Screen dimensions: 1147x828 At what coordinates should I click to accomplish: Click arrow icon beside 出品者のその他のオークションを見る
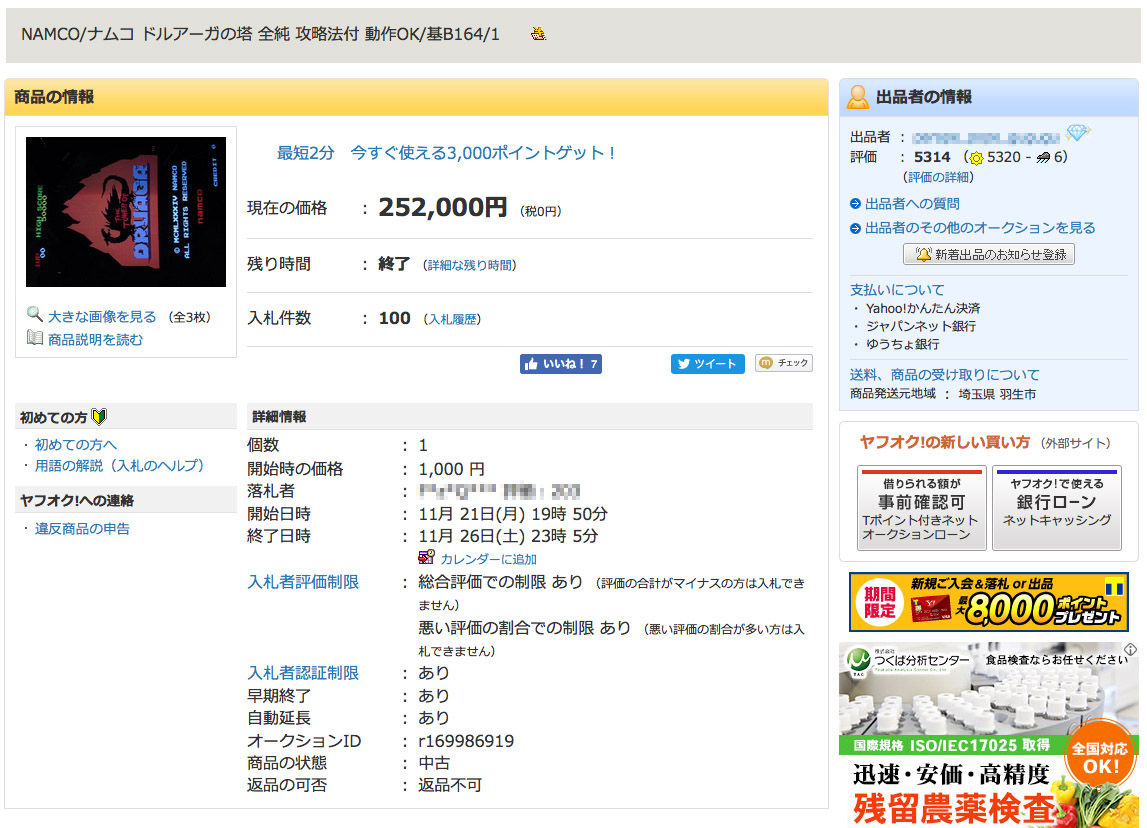point(855,228)
